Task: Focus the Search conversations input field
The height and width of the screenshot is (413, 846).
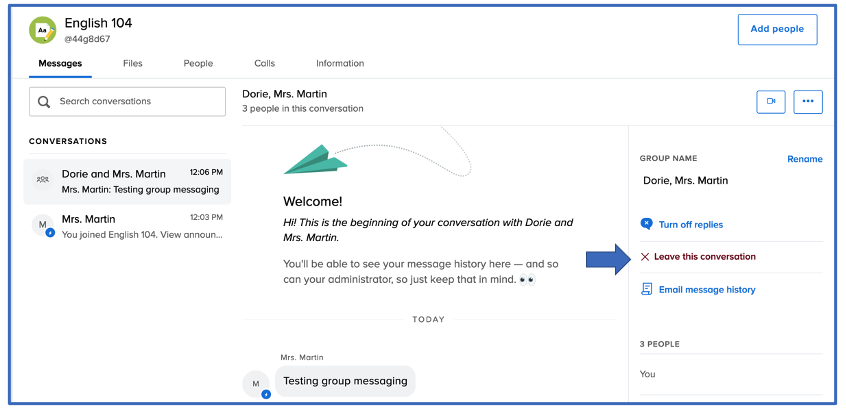Action: click(x=135, y=102)
